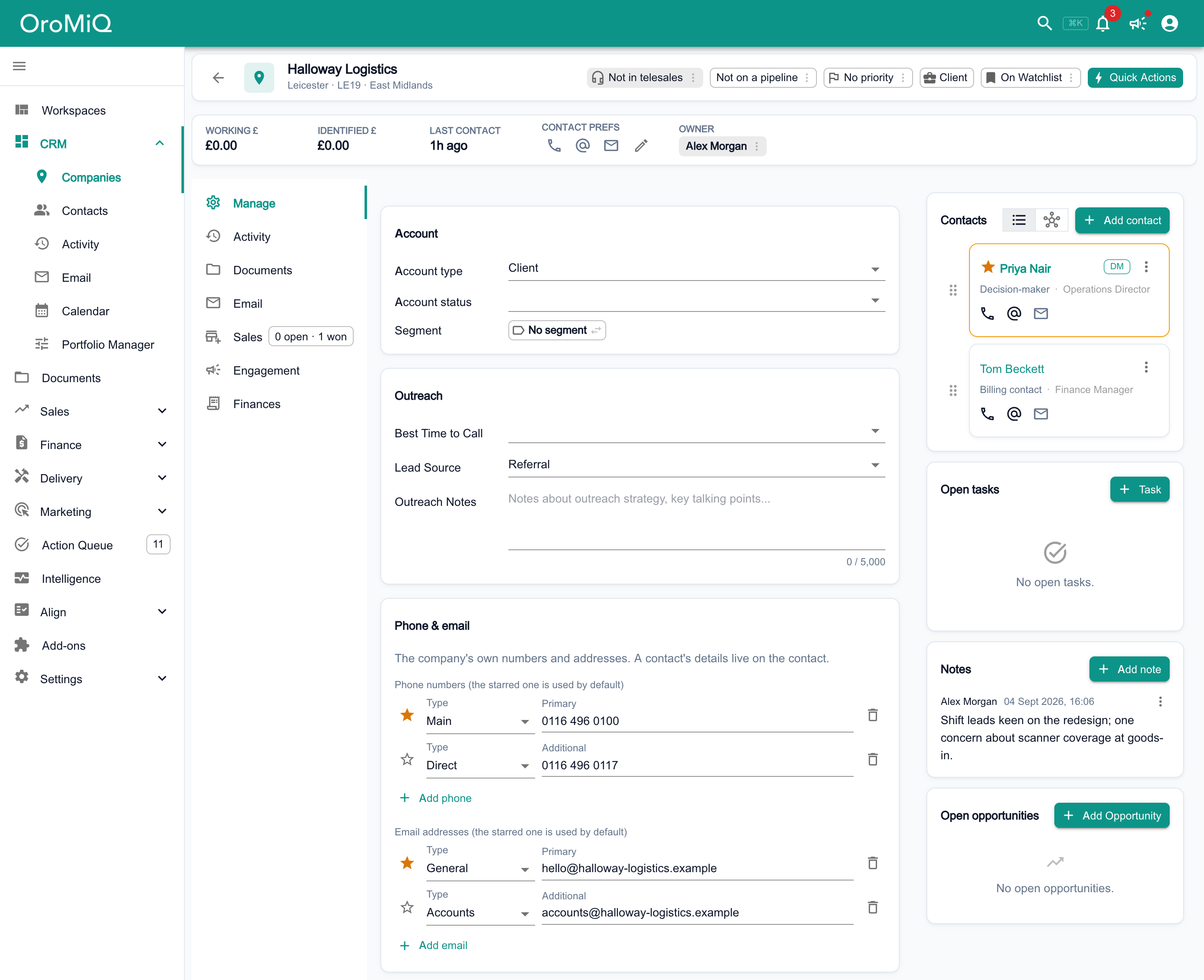
Task: Click Priya Nair's @ mention icon
Action: coord(1014,313)
